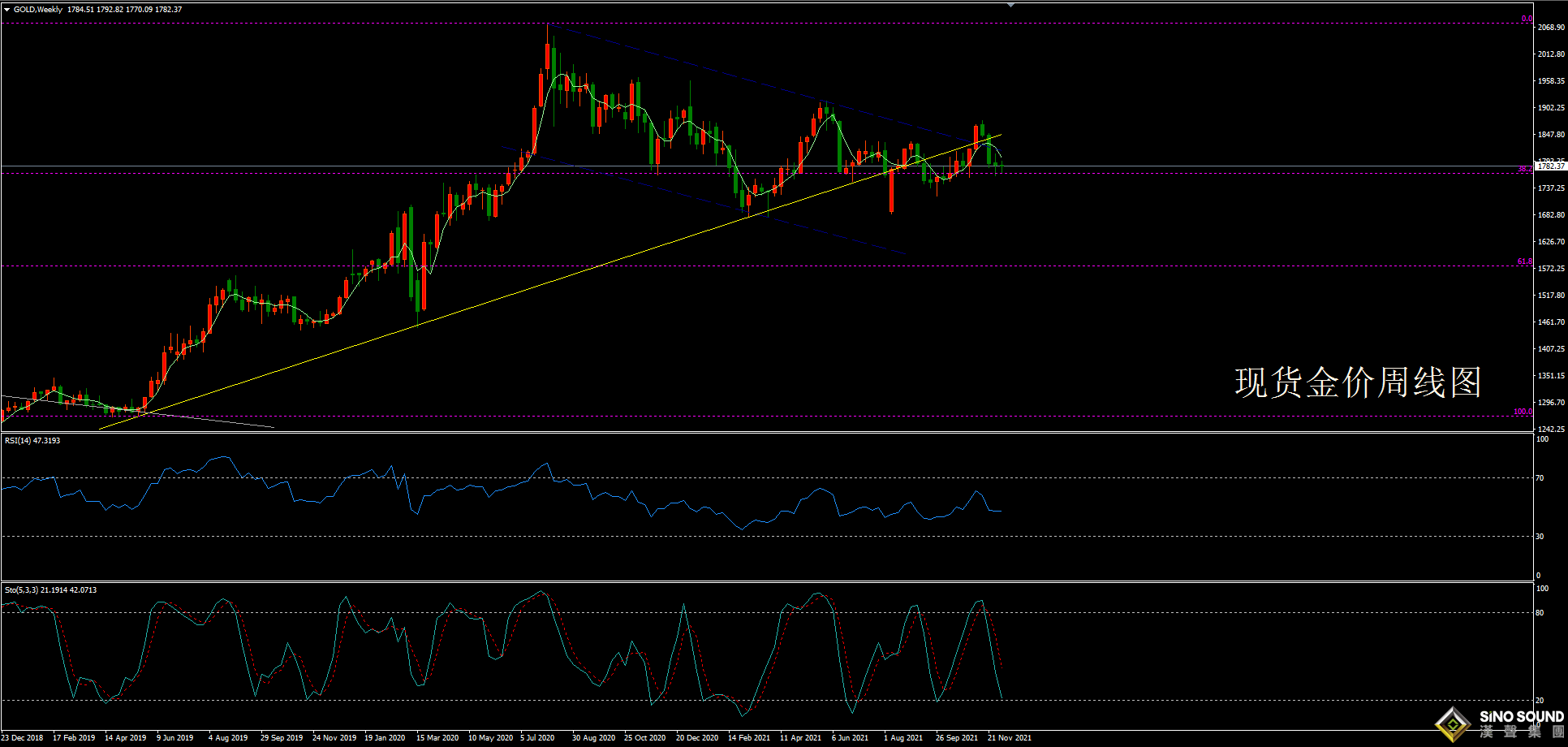Click the 19 Jan 2020 date label
This screenshot has height=747, width=1568.
click(385, 738)
